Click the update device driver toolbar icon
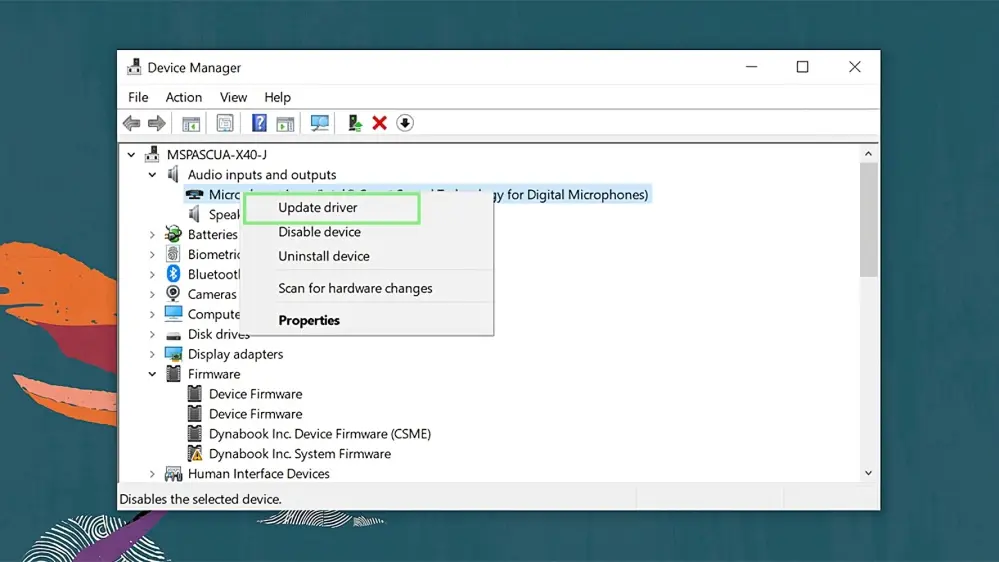 click(x=355, y=123)
